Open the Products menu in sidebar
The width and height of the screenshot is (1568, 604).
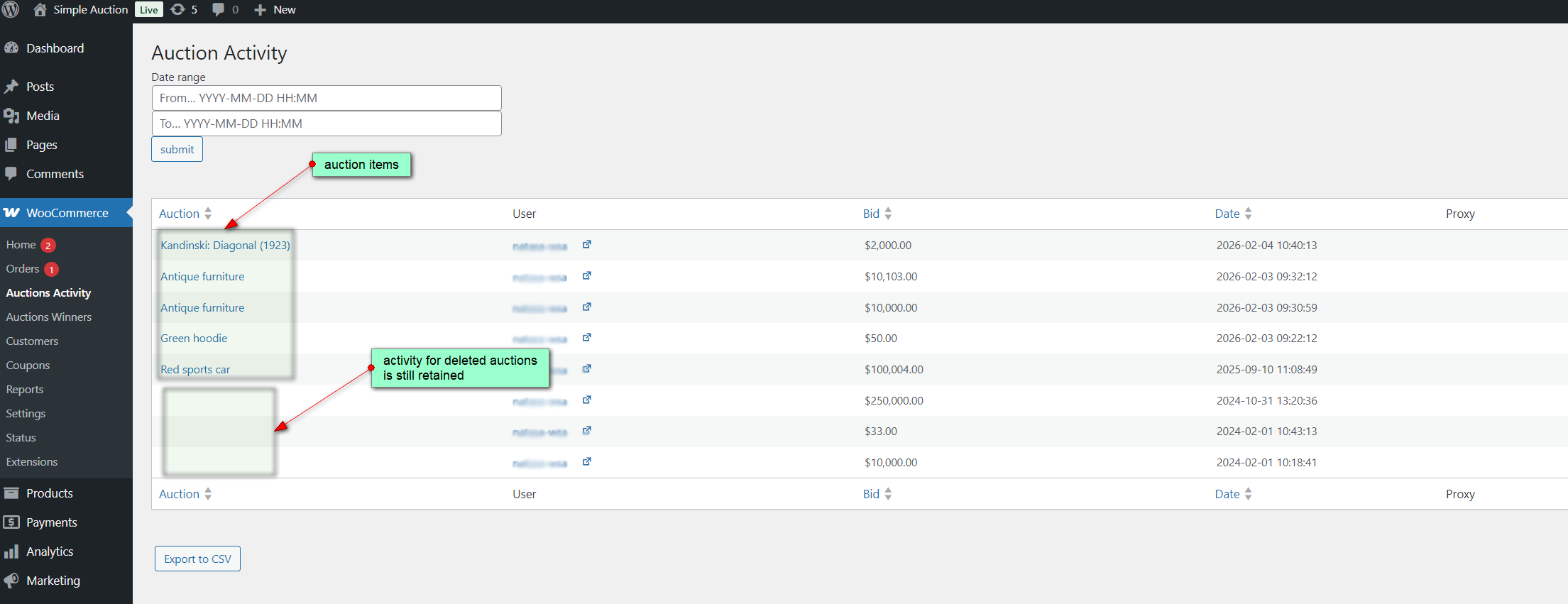[50, 493]
